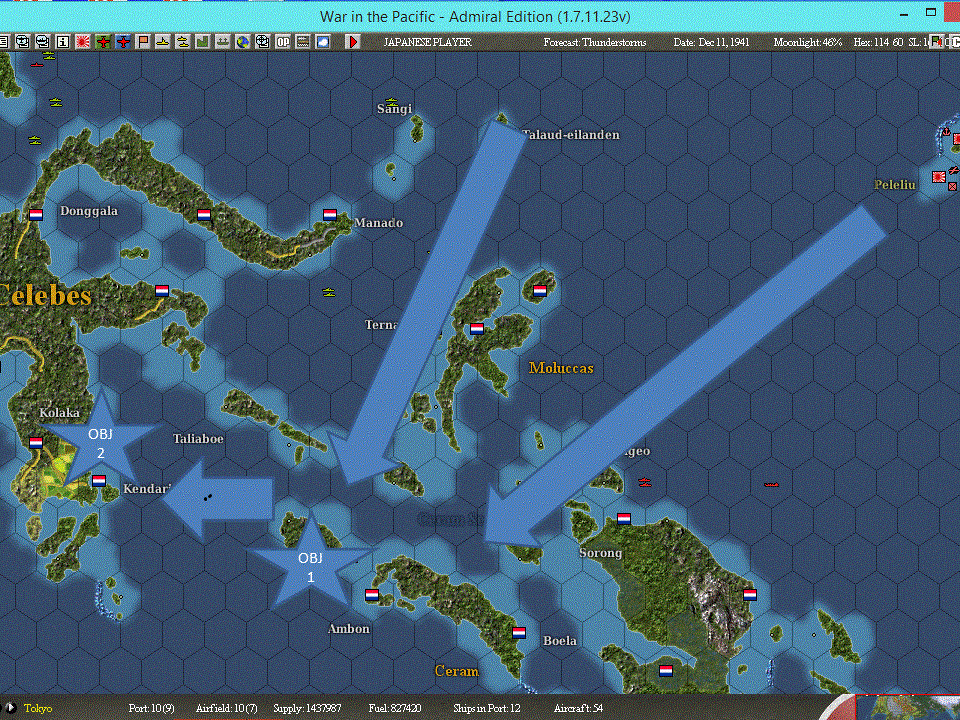This screenshot has width=960, height=720.
Task: Click the arrow icon left of Tokyo
Action: coord(9,708)
